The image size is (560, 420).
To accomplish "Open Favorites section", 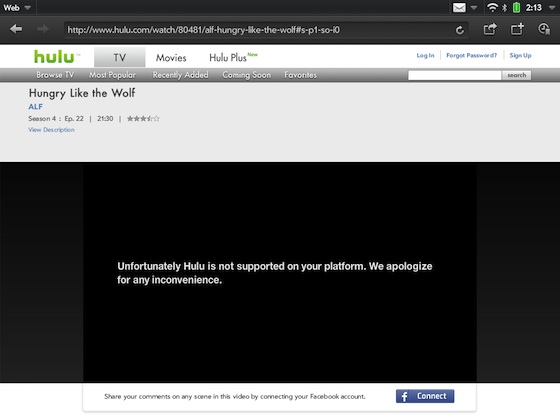I will coord(300,75).
